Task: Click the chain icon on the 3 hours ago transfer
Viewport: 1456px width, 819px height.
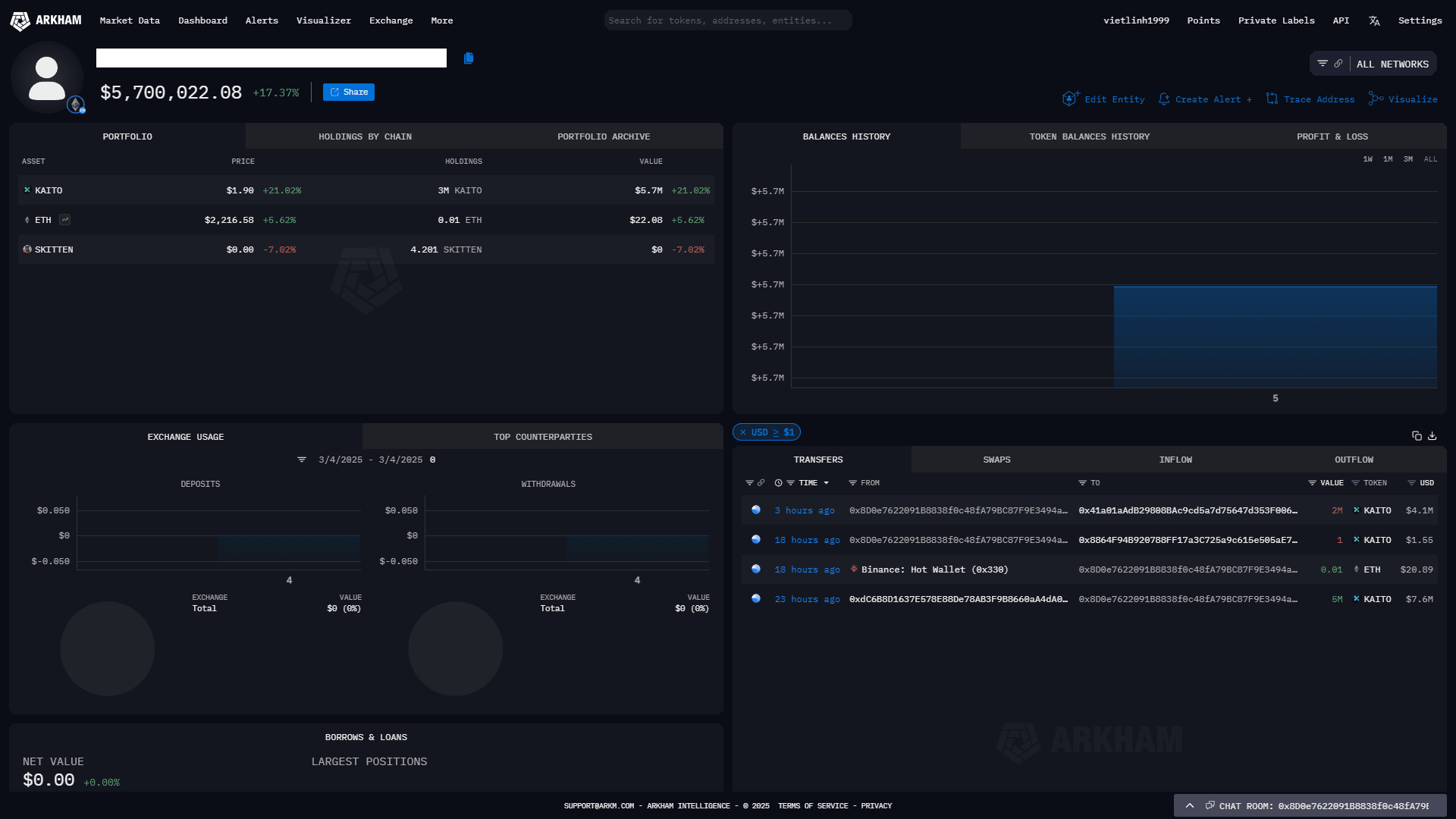Action: click(x=756, y=510)
